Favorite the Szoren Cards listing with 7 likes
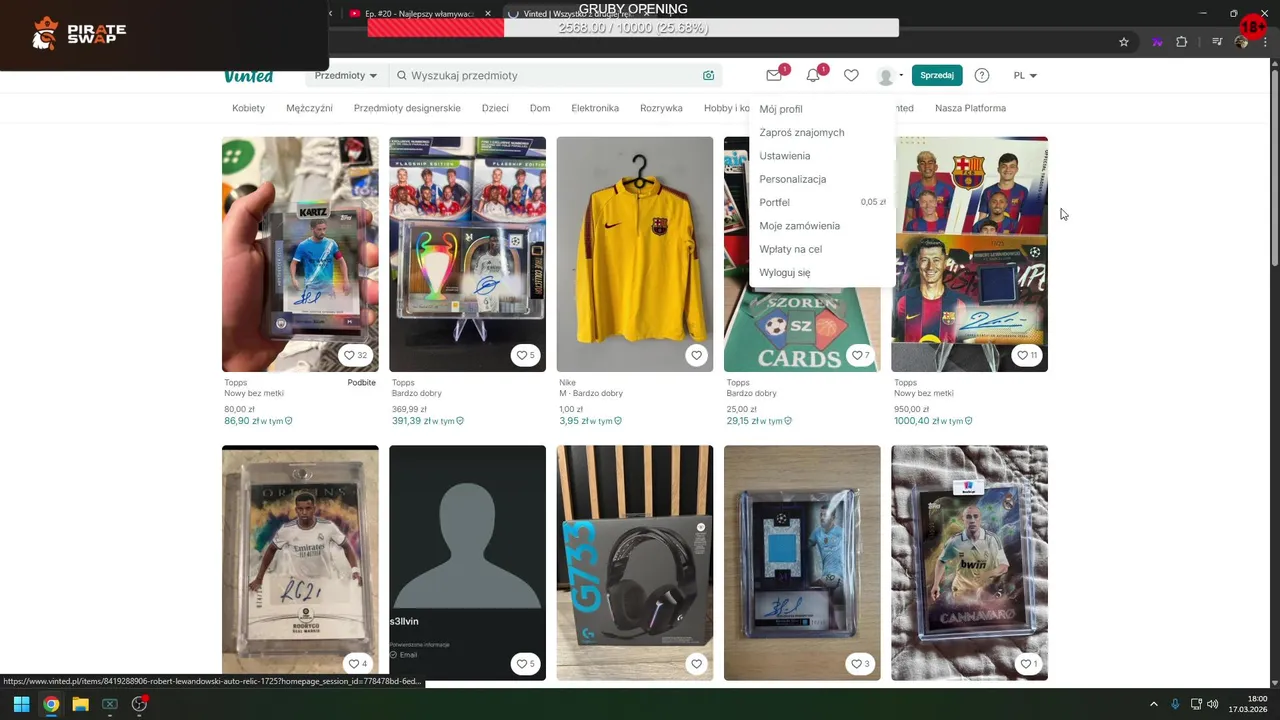 coord(860,355)
